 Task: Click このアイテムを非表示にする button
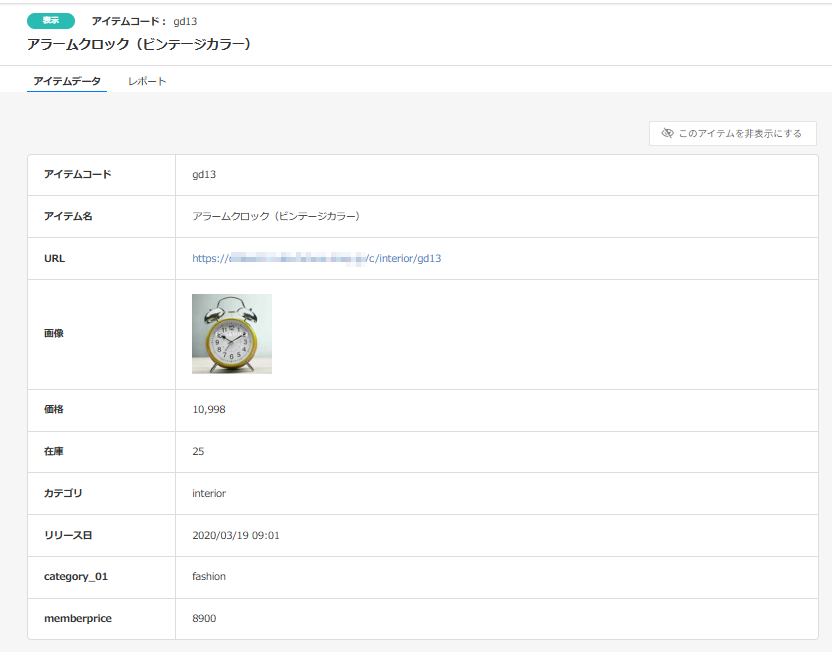(x=735, y=133)
